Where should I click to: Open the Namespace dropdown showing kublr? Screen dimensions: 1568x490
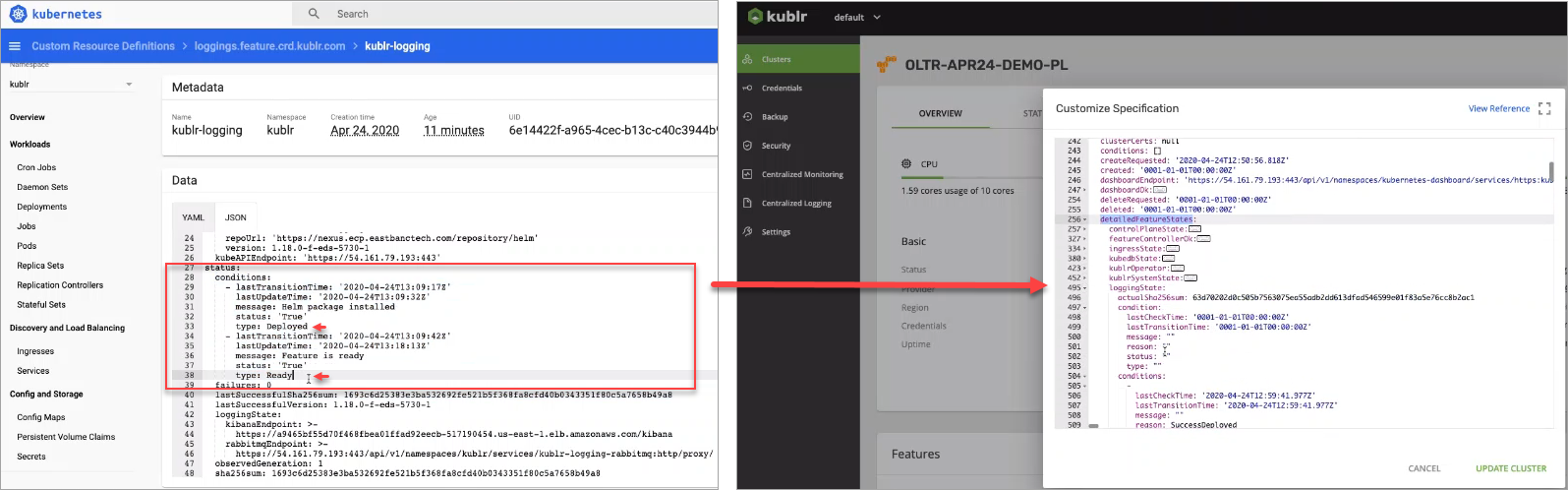tap(71, 85)
